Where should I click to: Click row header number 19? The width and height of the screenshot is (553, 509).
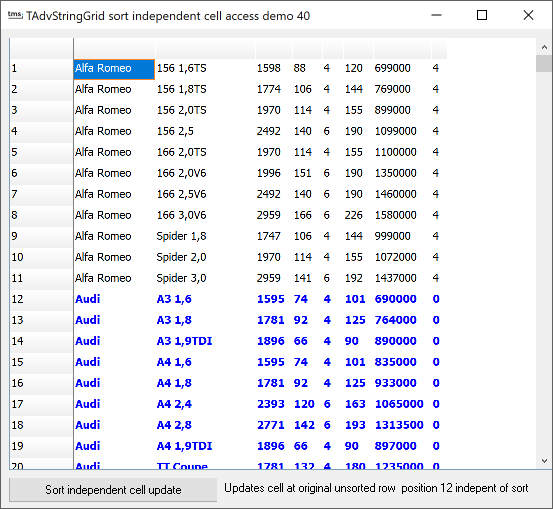point(41,447)
